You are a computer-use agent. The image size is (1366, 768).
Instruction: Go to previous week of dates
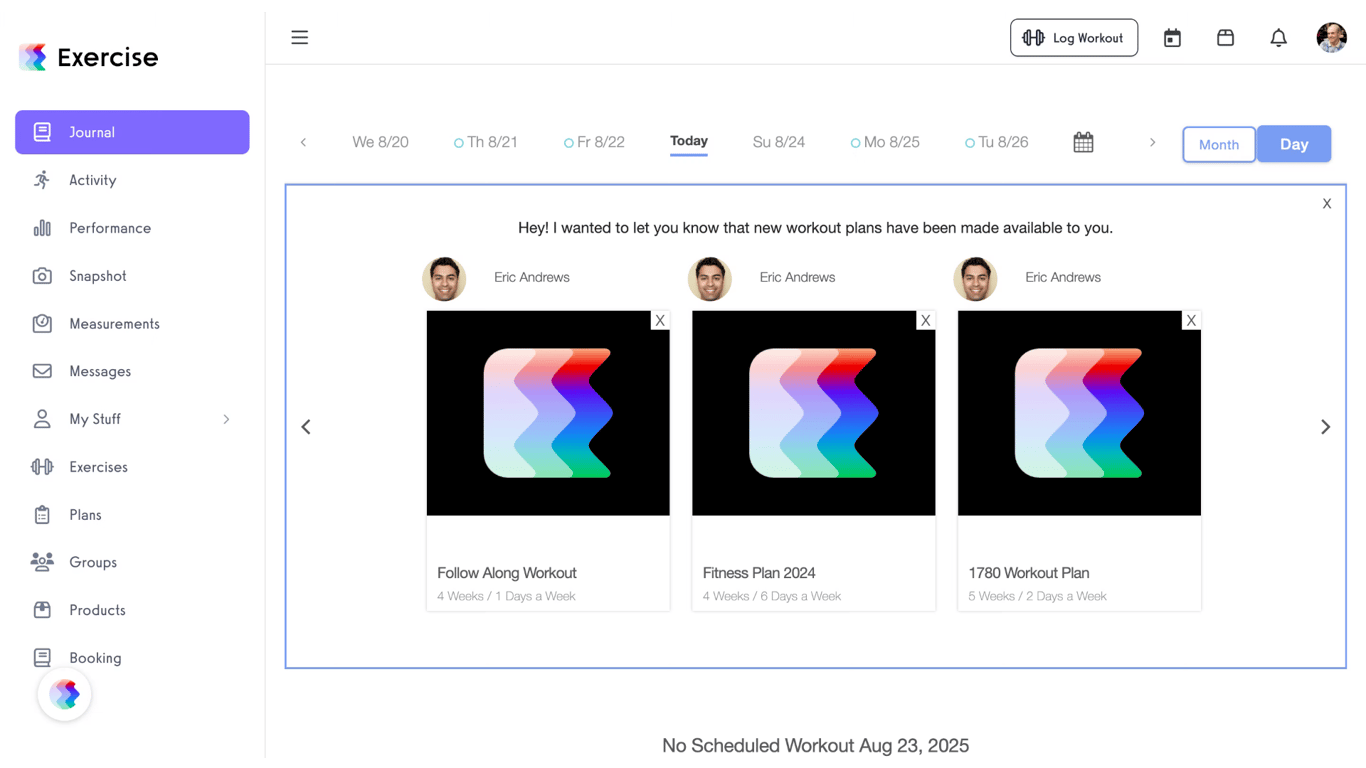[303, 142]
